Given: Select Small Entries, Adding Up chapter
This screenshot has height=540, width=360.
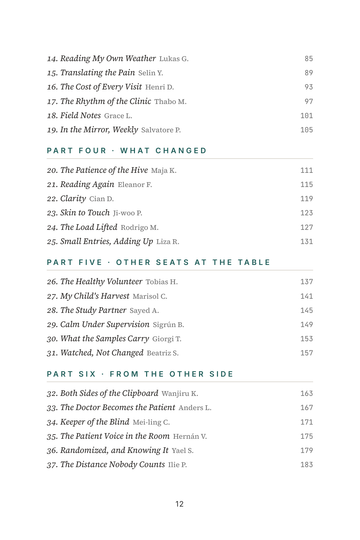Looking at the screenshot, I should click(x=180, y=241).
